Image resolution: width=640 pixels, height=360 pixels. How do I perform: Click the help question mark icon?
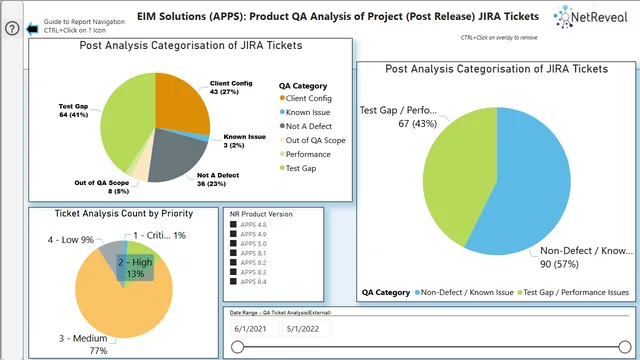(x=12, y=29)
